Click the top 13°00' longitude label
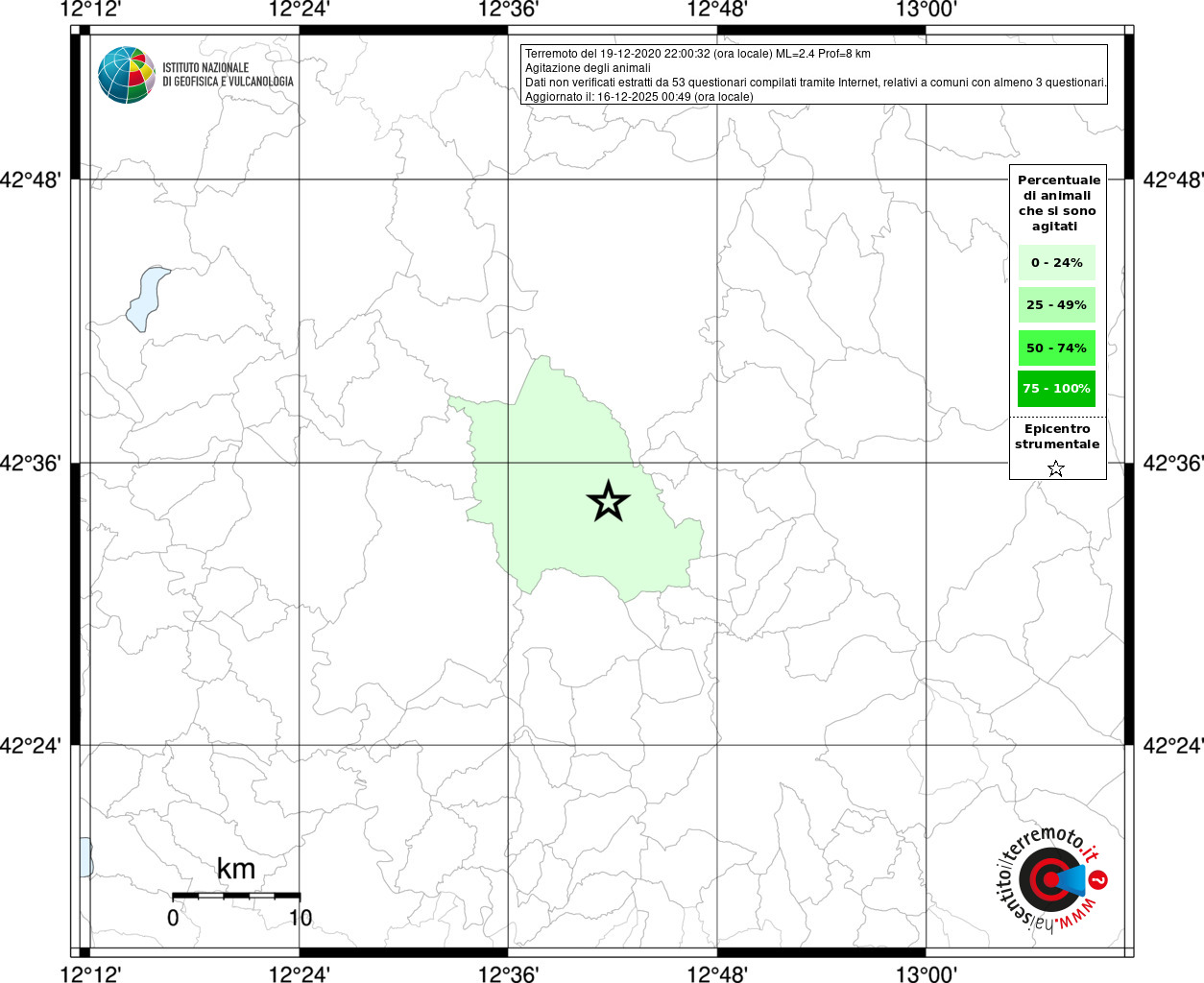The width and height of the screenshot is (1204, 983). 927,10
